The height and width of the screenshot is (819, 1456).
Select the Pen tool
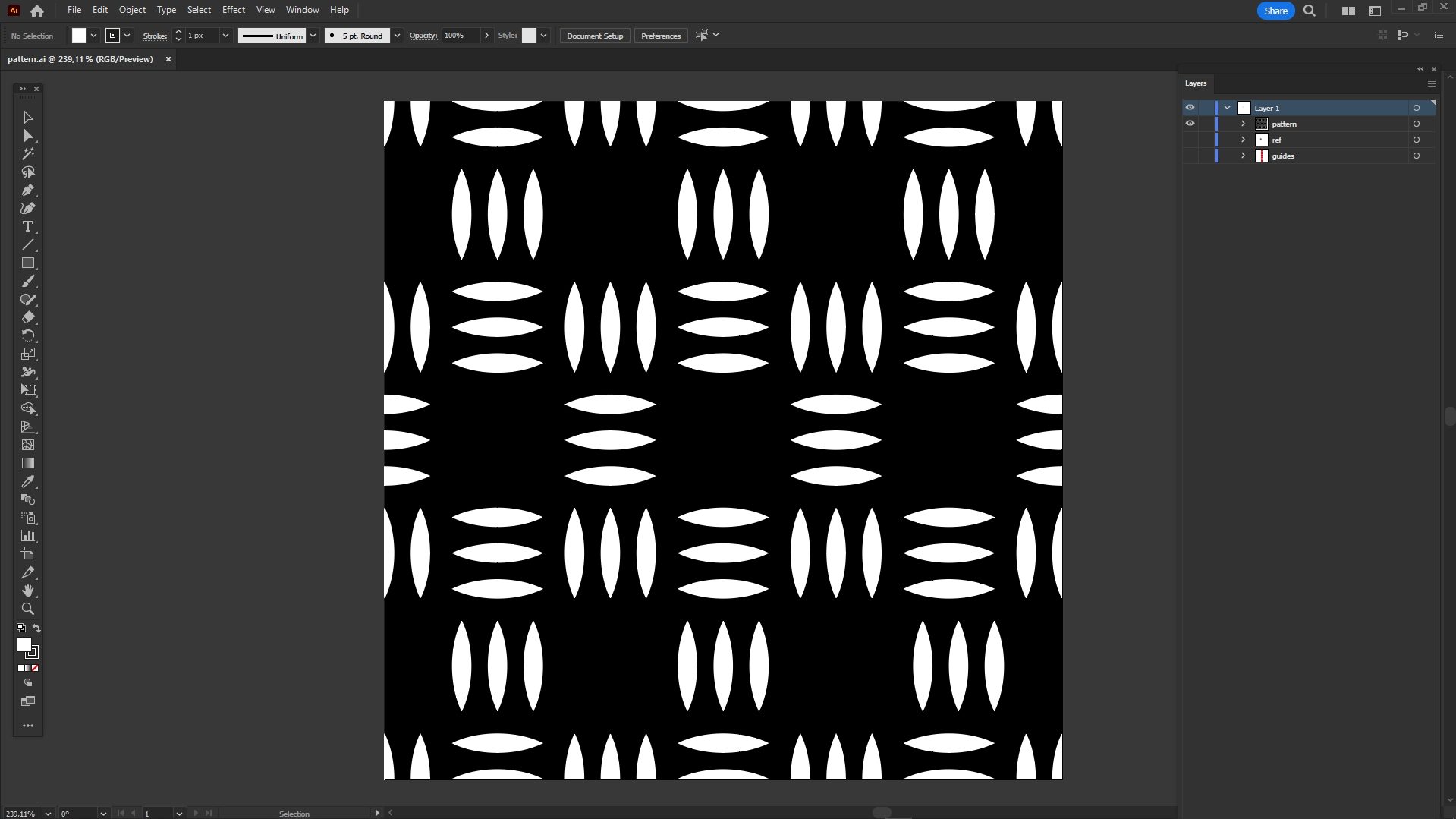click(28, 191)
